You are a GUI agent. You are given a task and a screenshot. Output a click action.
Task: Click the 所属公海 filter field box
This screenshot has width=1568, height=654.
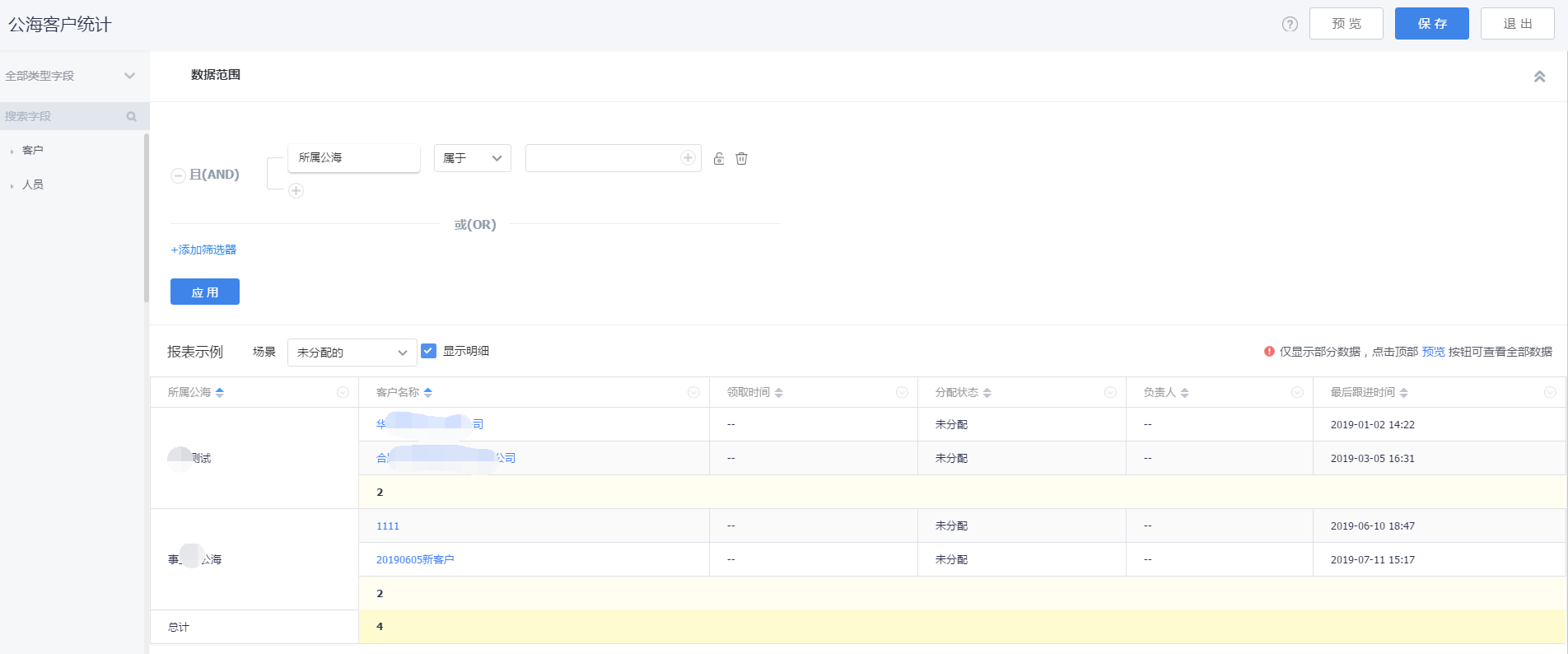(354, 158)
